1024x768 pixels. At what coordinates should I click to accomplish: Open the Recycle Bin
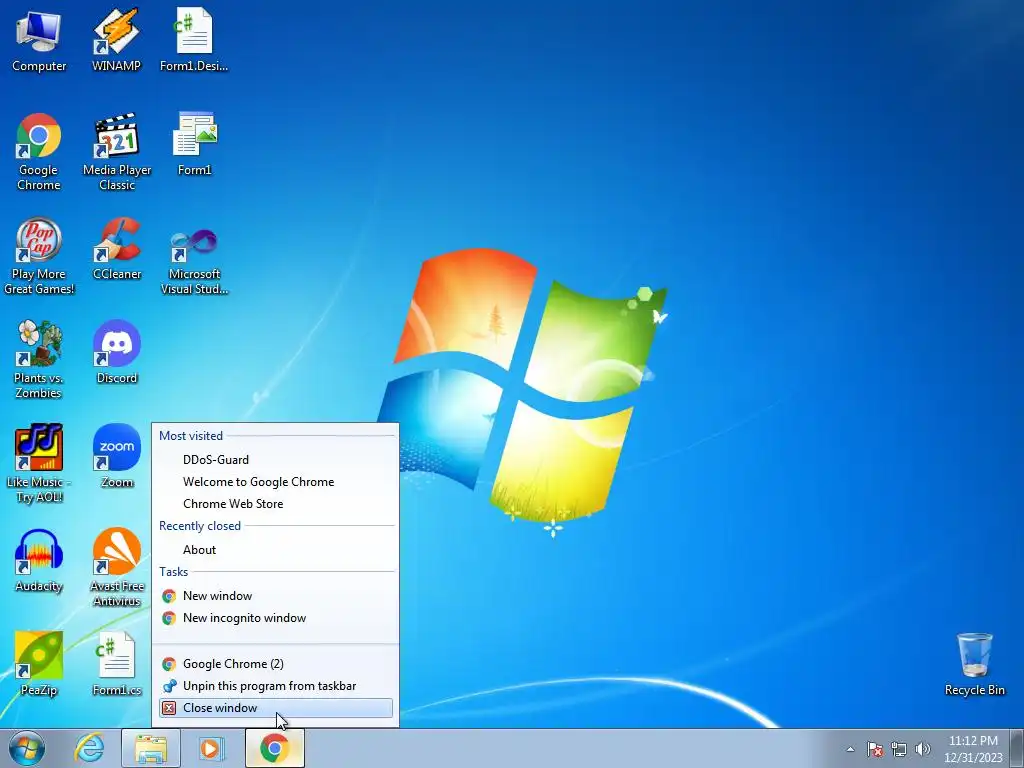974,664
